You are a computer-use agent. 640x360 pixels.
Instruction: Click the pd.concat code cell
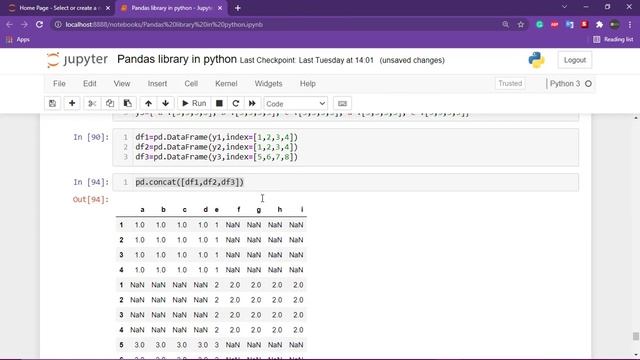(x=345, y=182)
